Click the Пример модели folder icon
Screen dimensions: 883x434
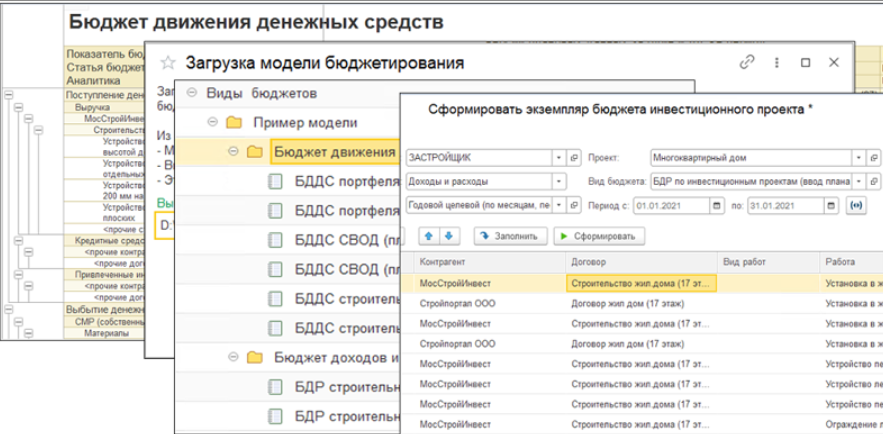coord(234,123)
